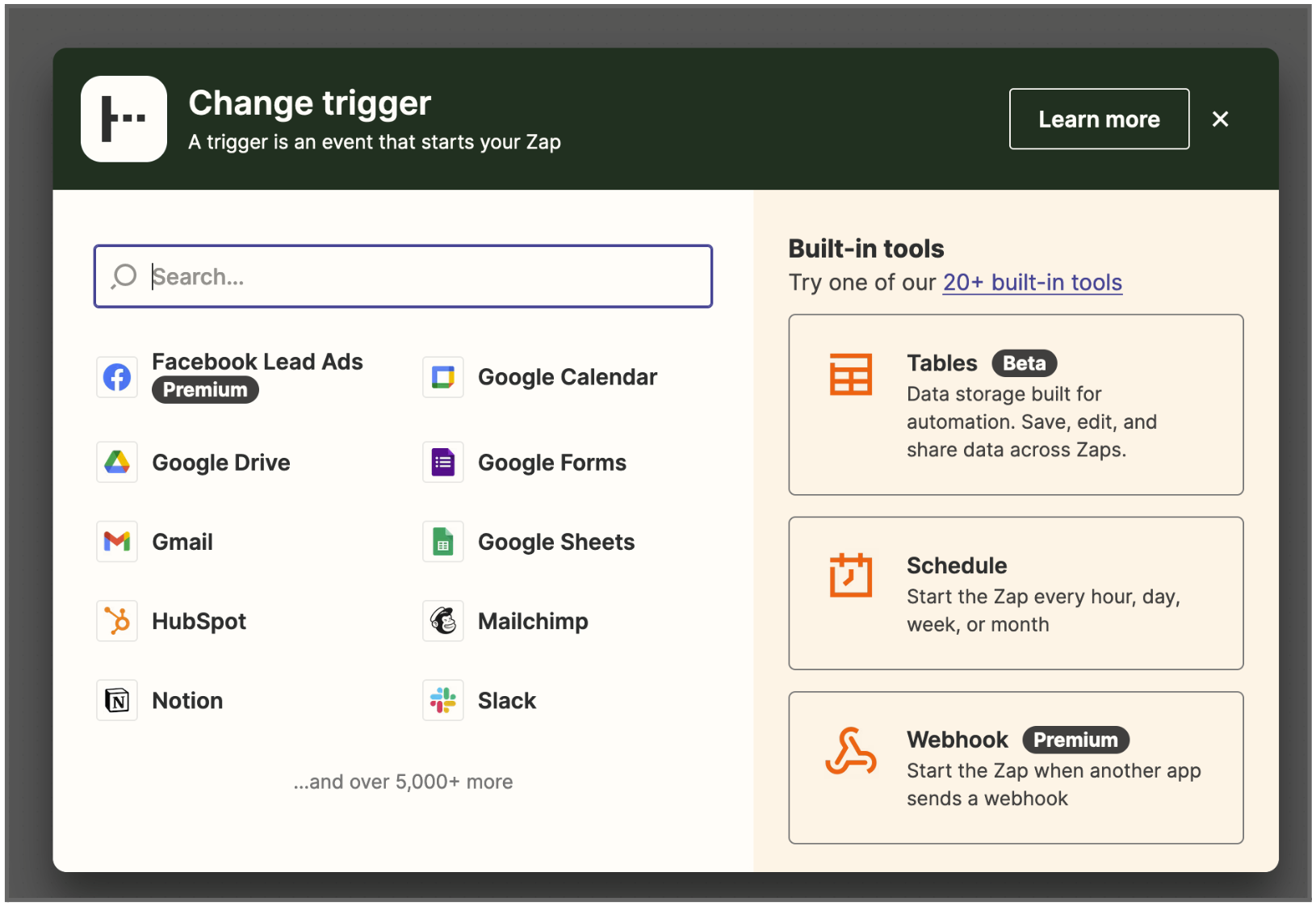Image resolution: width=1316 pixels, height=906 pixels.
Task: Click the trigger icon in the dialog header
Action: pyautogui.click(x=124, y=119)
